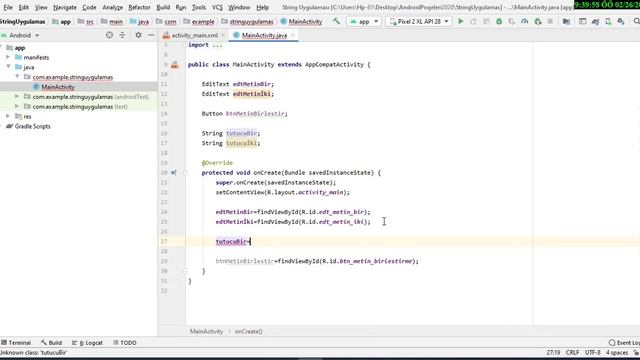The height and width of the screenshot is (360, 640).
Task: Click the '4 spaces' indent indicator
Action: point(617,353)
